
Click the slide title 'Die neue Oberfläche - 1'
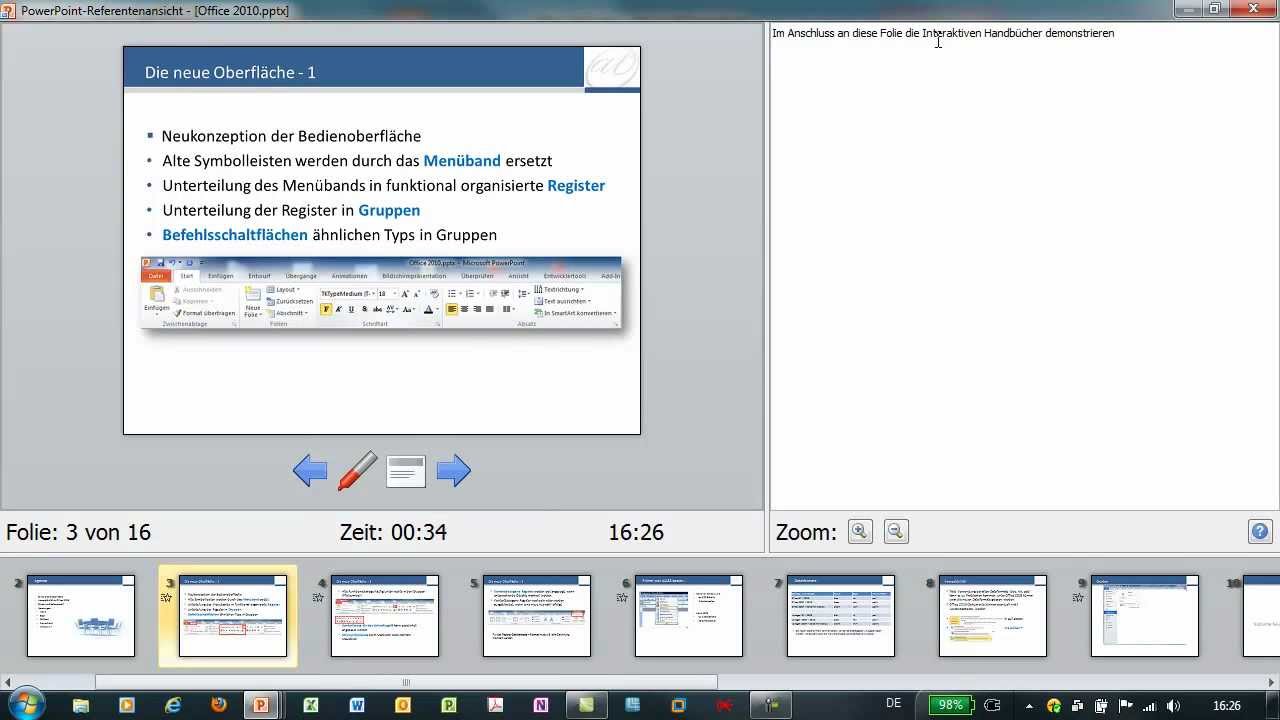[230, 72]
